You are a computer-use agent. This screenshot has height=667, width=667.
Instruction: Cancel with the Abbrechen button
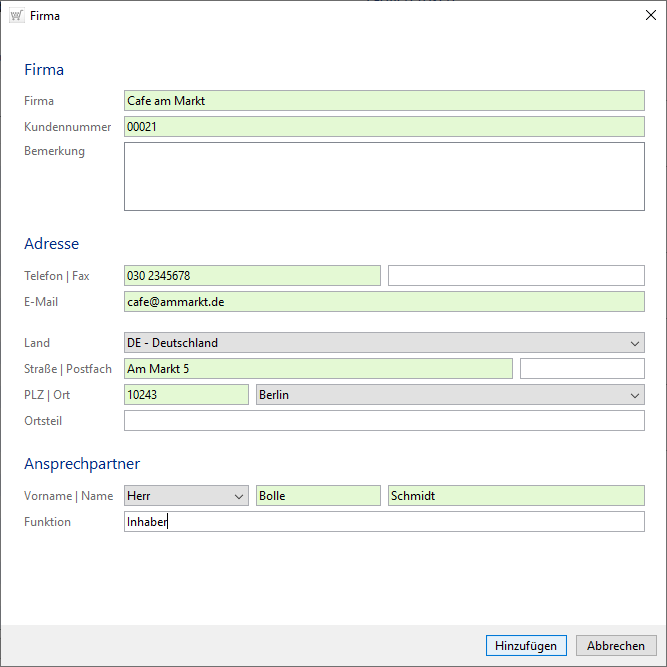(616, 646)
